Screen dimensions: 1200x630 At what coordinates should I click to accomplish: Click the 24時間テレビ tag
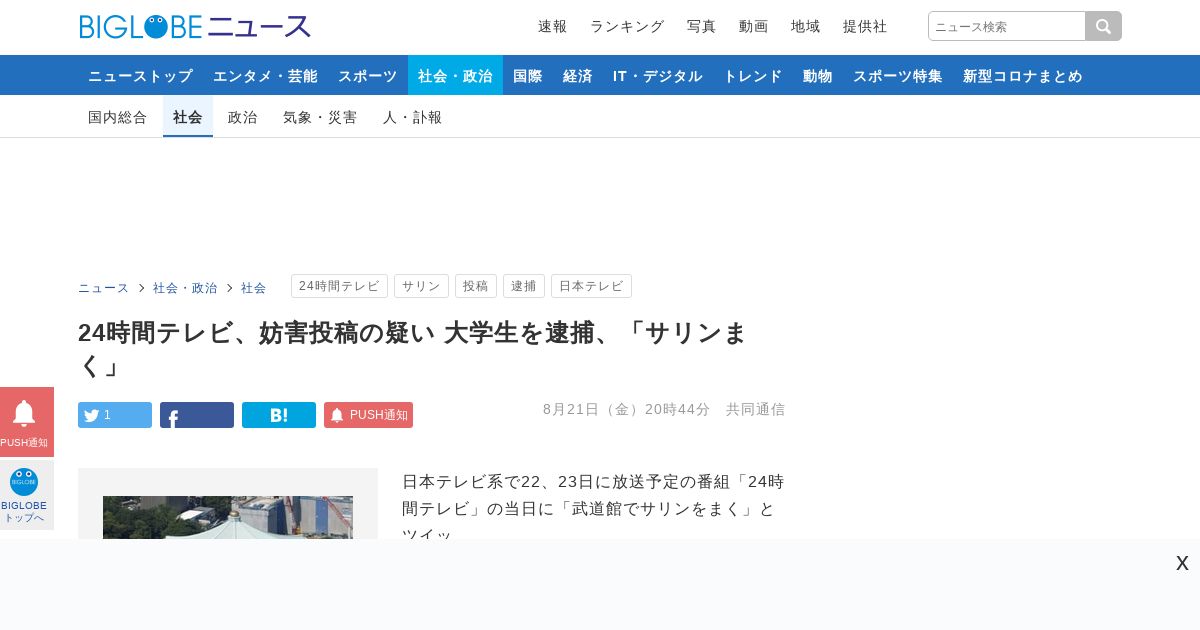339,286
